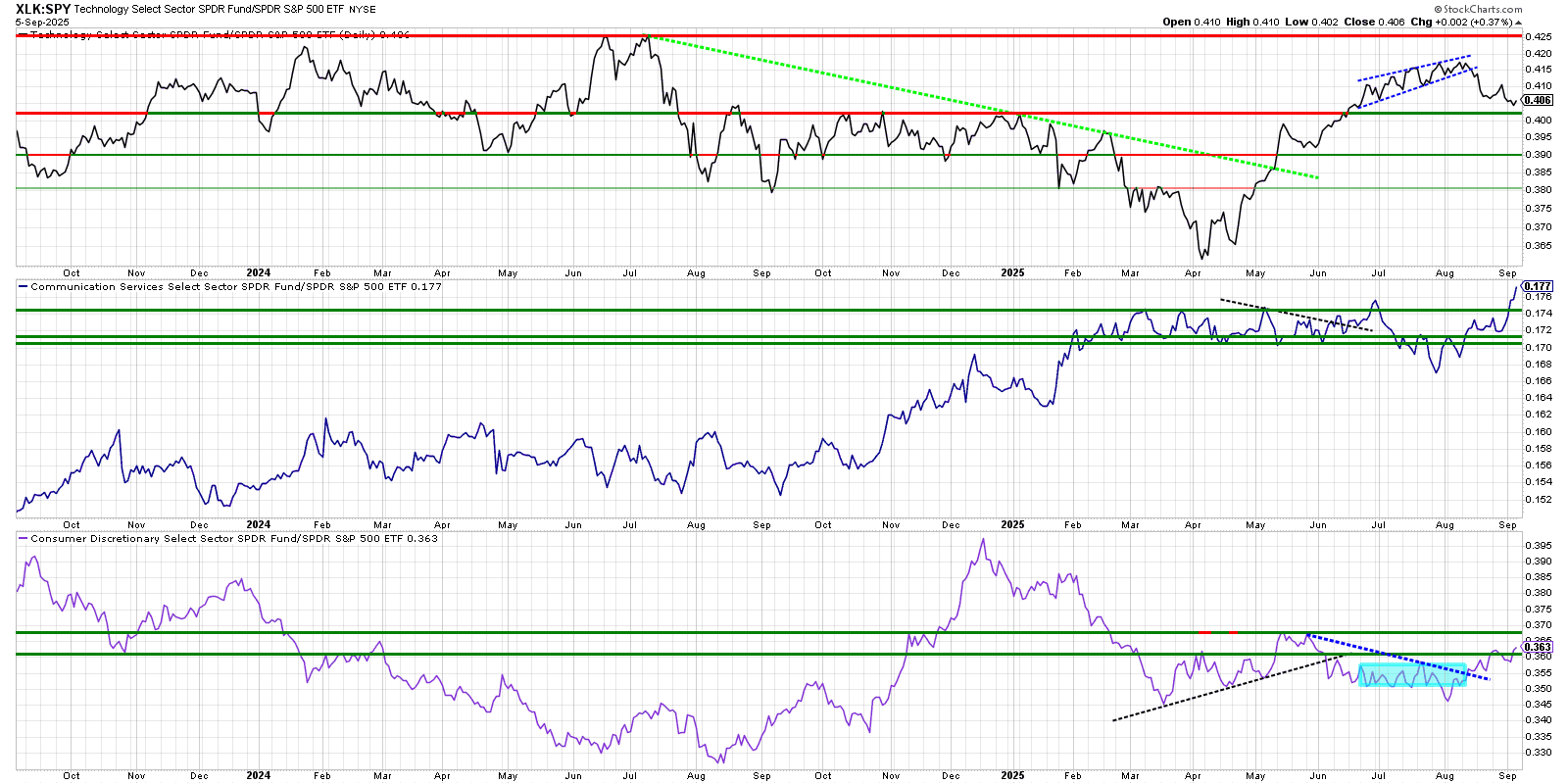
Task: Click the 2024 label on Technology panel axis
Action: coord(259,273)
